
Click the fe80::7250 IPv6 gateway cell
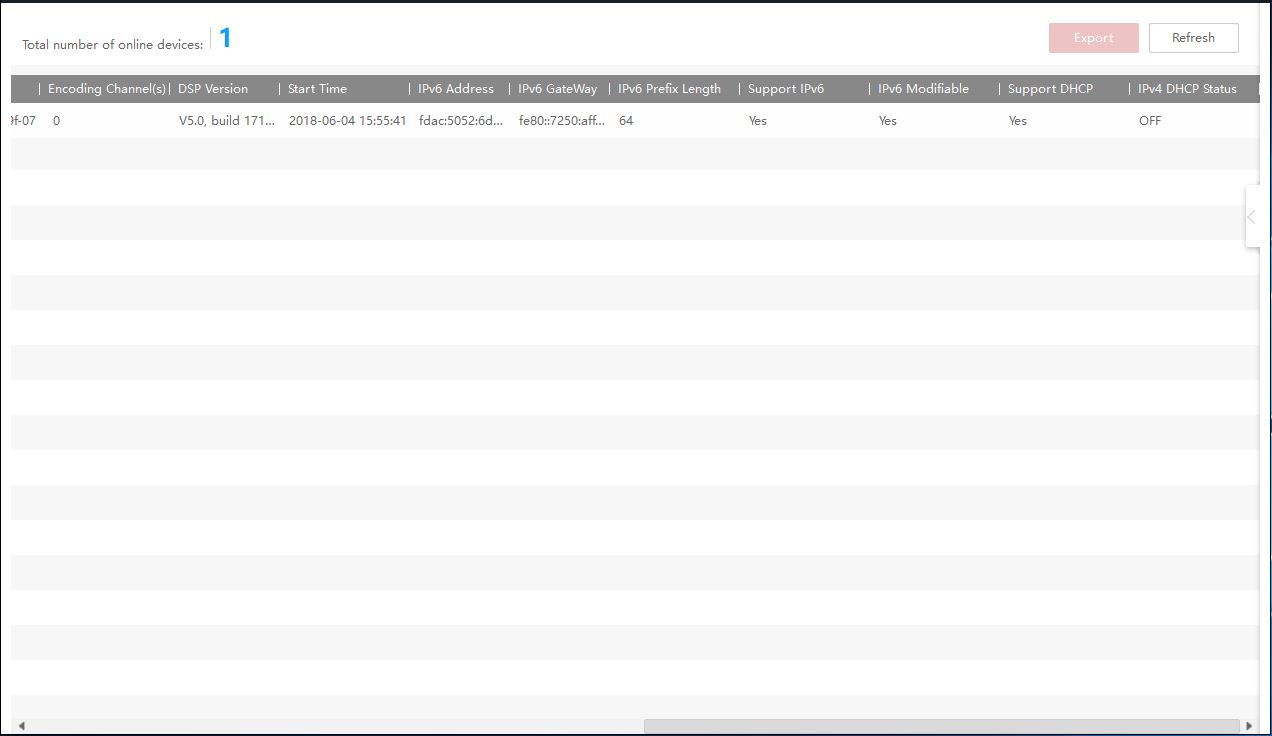point(561,121)
